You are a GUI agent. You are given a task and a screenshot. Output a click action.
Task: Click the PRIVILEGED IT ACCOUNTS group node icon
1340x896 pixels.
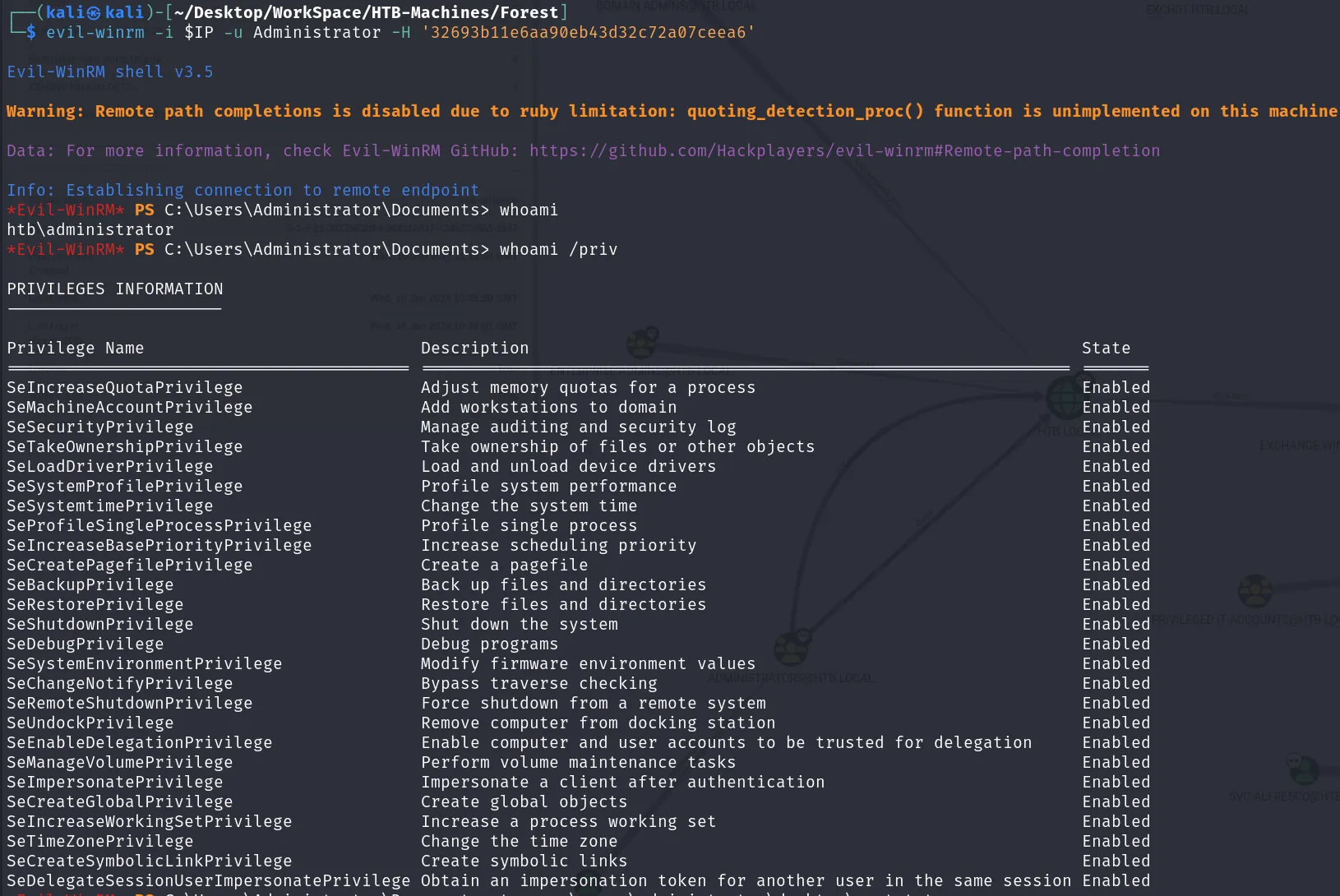point(1255,591)
